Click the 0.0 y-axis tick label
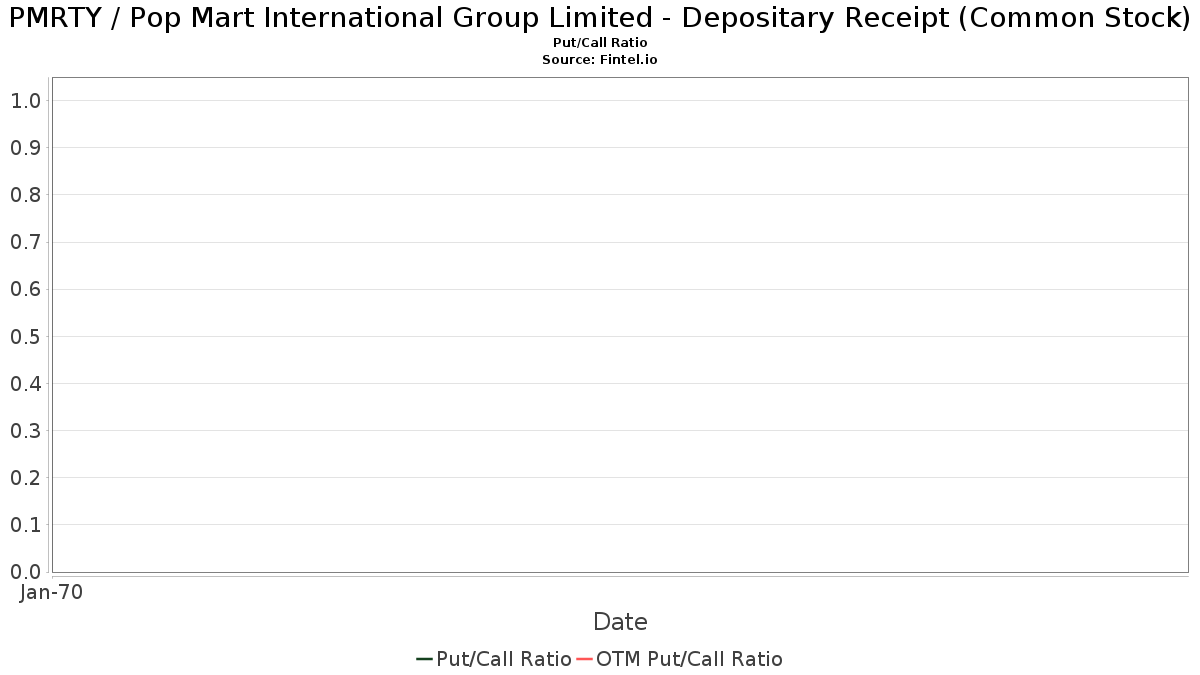This screenshot has width=1200, height=675. tap(25, 572)
